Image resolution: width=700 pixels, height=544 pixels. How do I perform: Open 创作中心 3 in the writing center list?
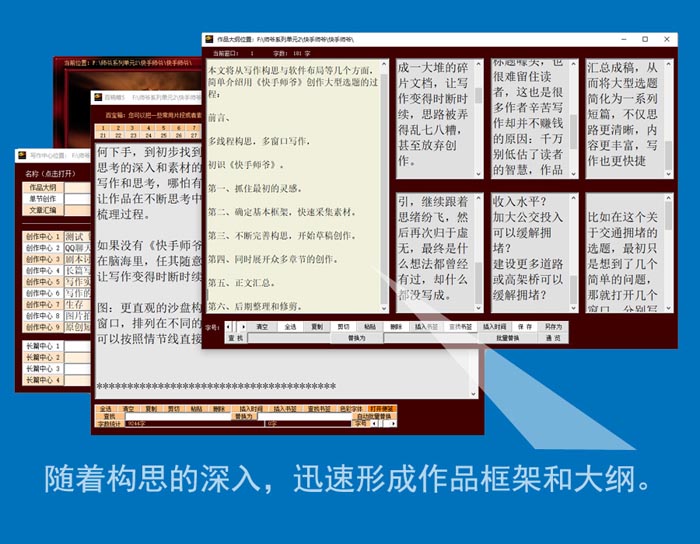click(x=43, y=259)
